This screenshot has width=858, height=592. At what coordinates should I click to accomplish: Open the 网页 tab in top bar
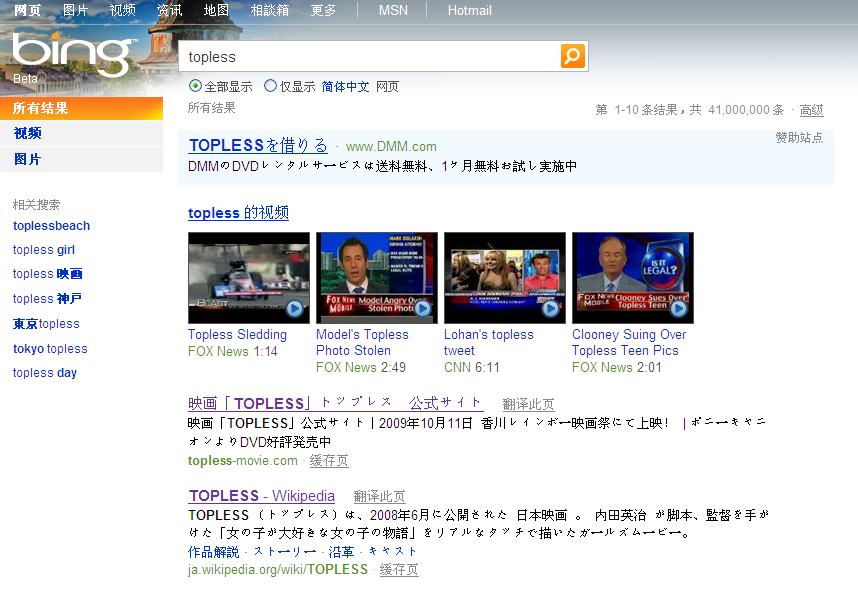27,10
